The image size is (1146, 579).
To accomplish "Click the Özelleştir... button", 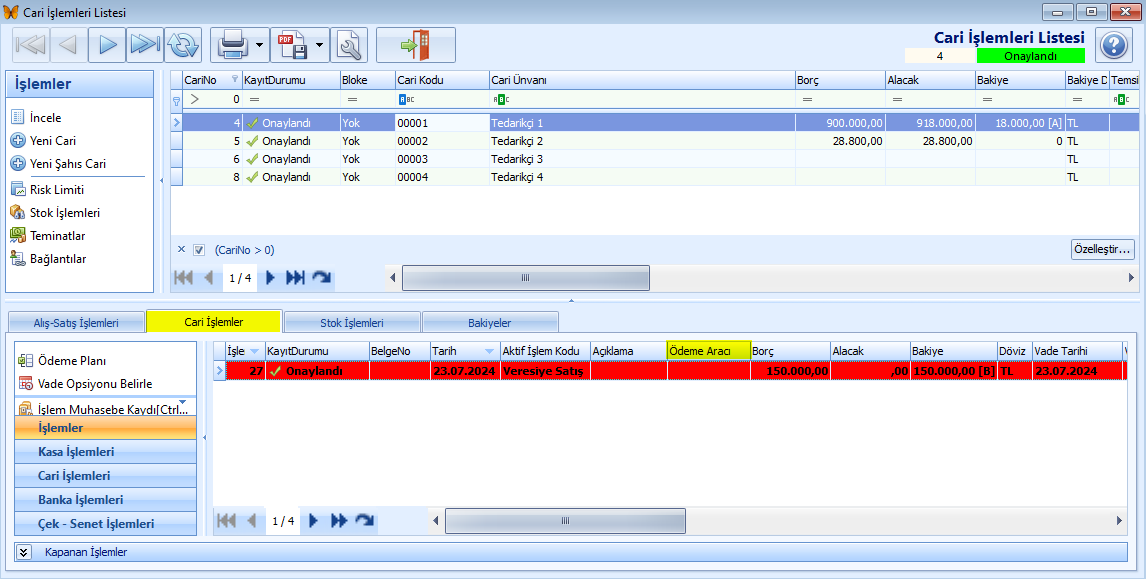I will point(1102,249).
